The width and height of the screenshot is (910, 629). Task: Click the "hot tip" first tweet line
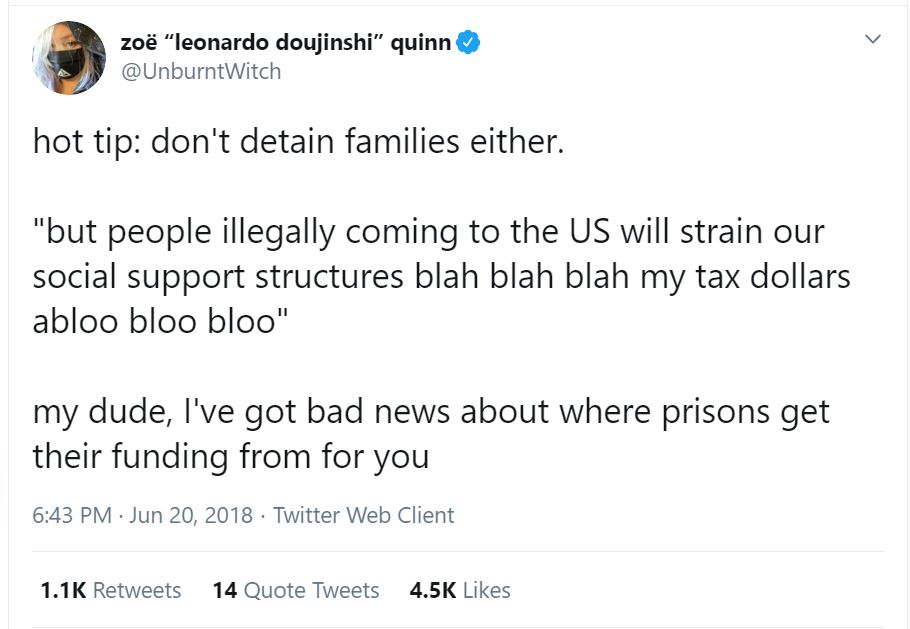click(x=299, y=141)
